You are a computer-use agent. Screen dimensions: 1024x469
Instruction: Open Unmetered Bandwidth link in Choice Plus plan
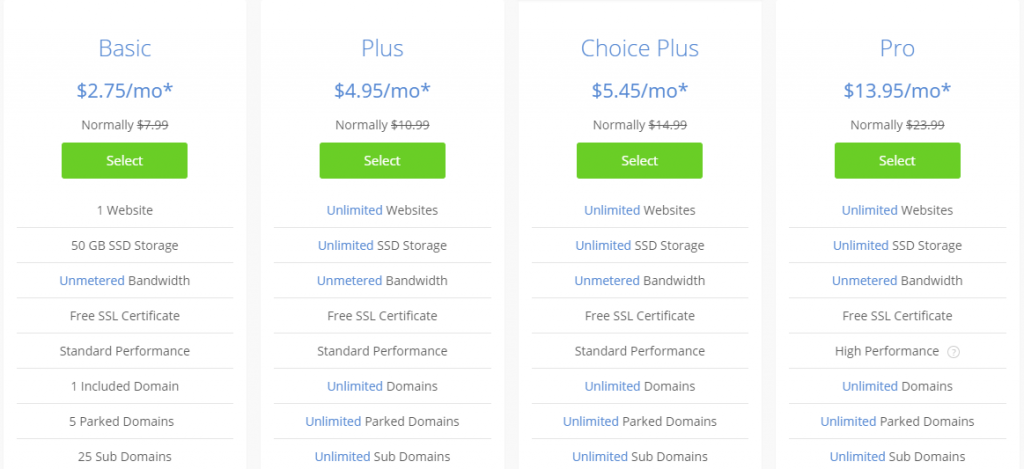(x=607, y=281)
